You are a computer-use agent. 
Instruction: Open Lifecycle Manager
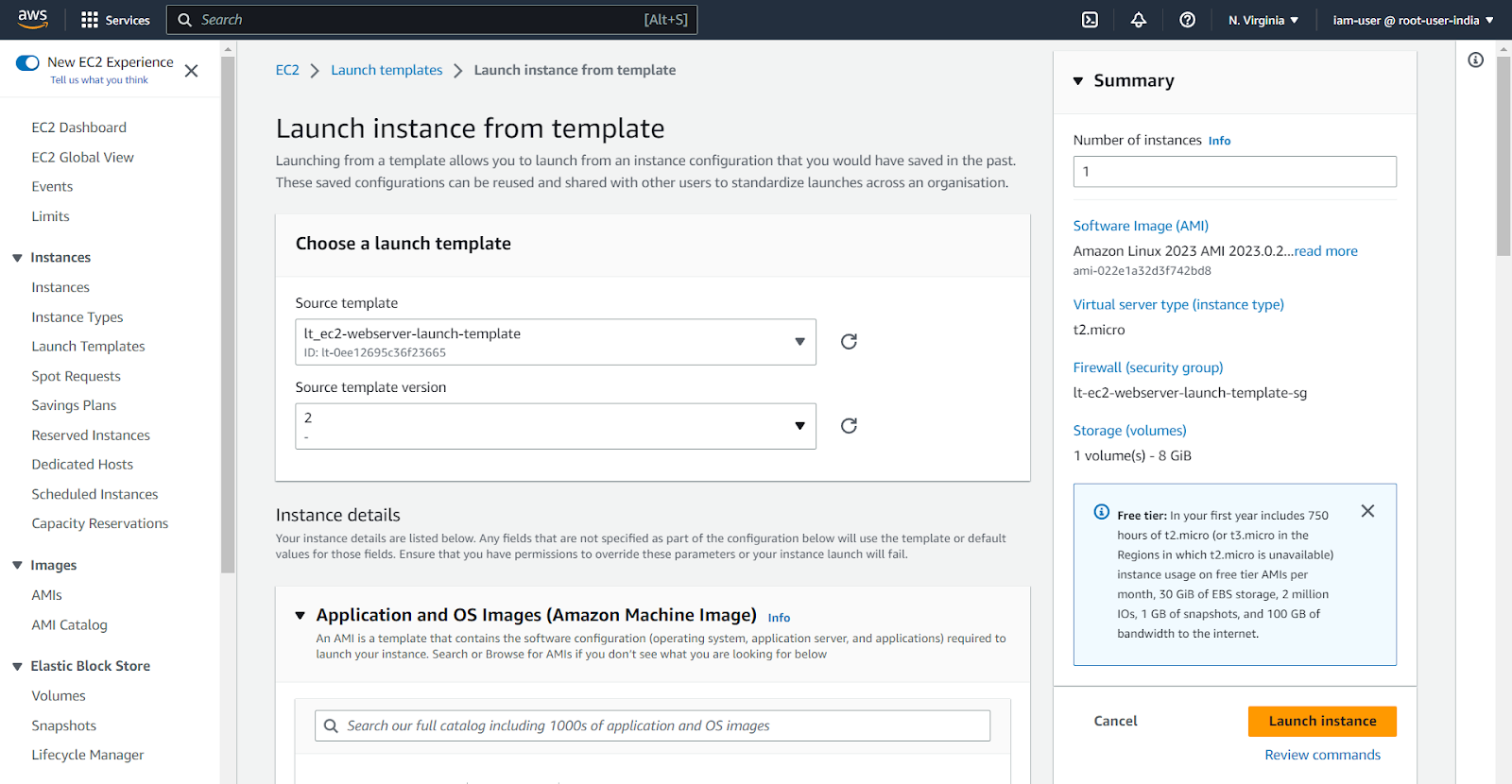coord(87,755)
